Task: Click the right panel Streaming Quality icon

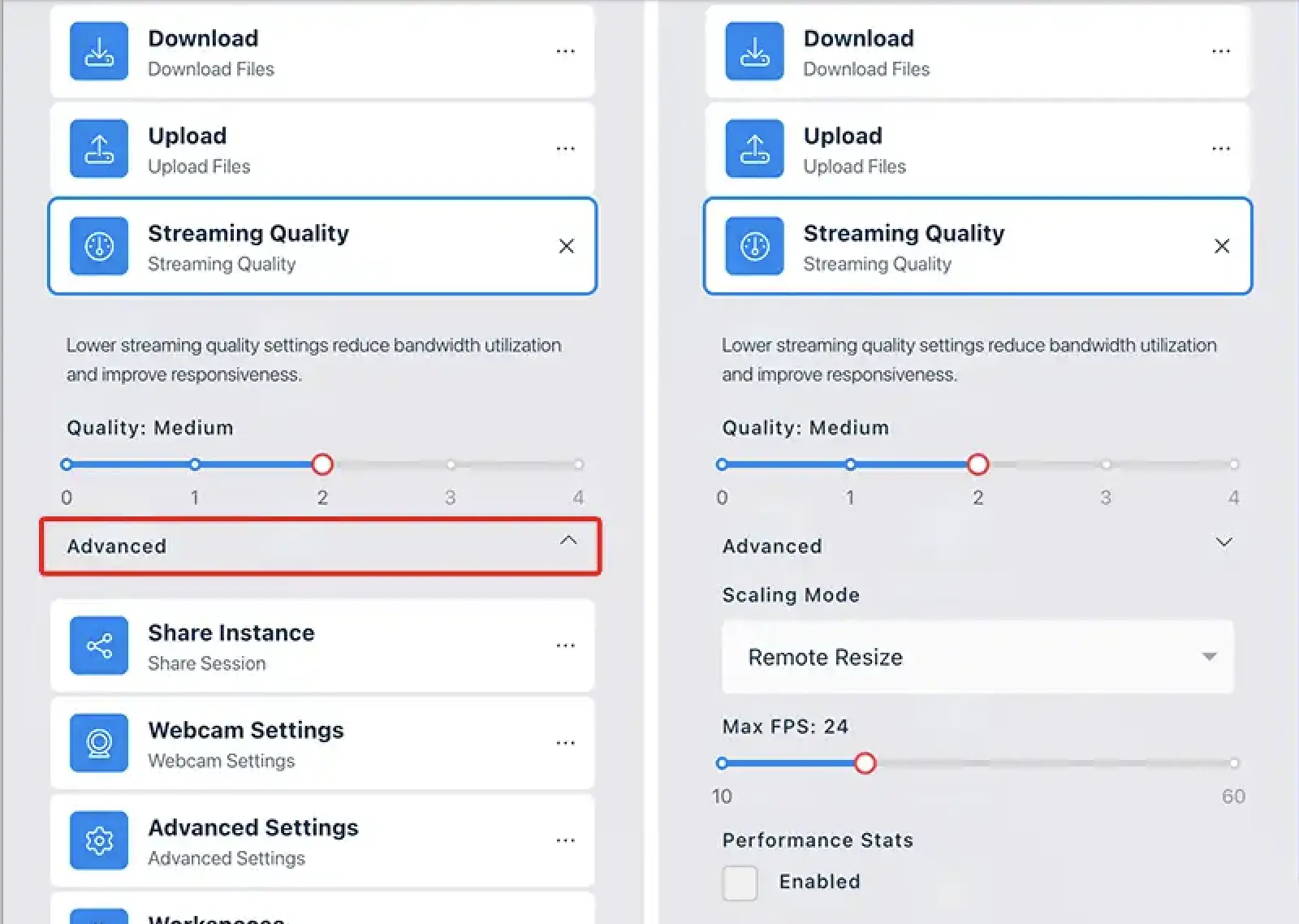Action: click(754, 246)
